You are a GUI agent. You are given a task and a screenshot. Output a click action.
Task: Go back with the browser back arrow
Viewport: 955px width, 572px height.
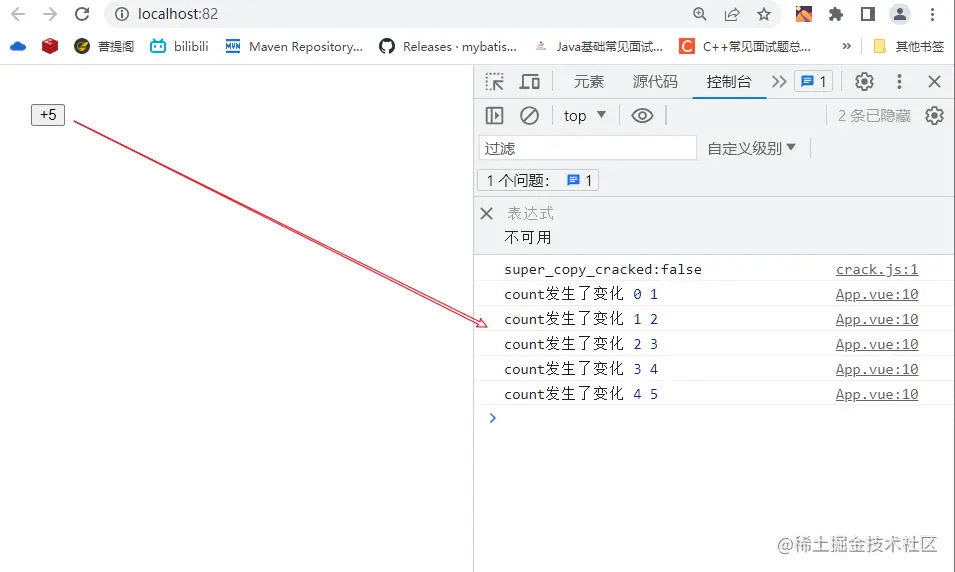point(18,14)
